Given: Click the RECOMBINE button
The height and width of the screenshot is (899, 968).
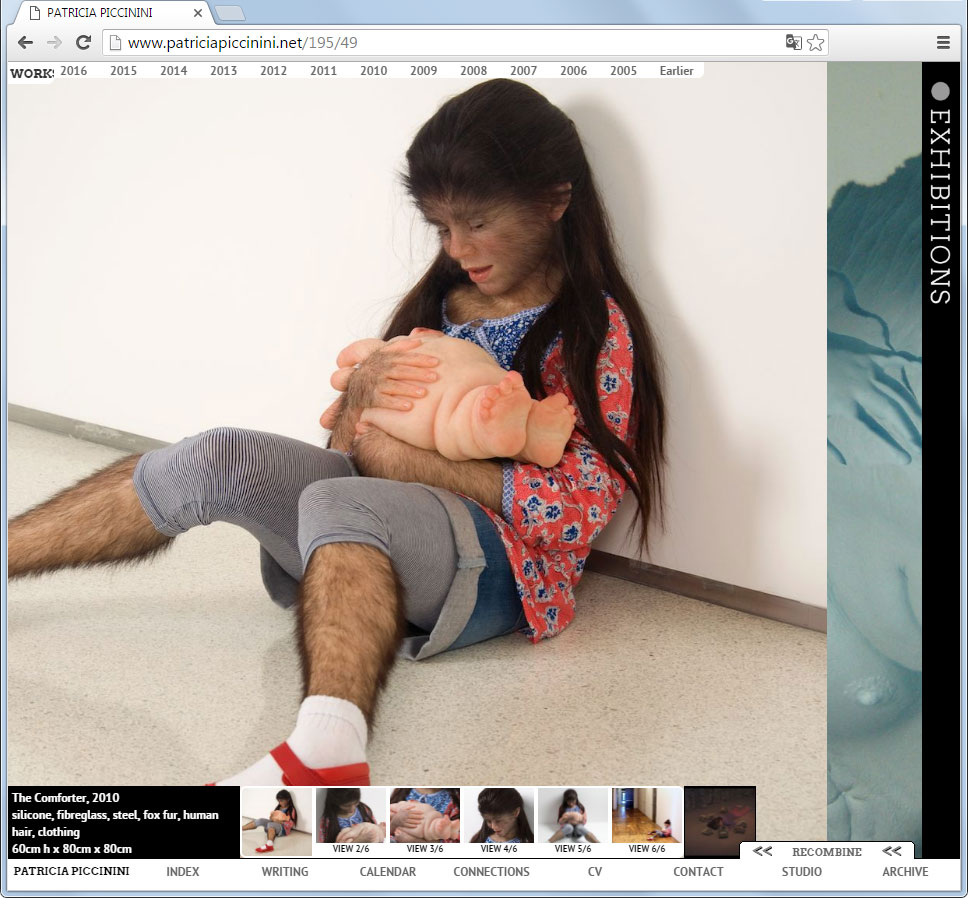Looking at the screenshot, I should point(827,852).
